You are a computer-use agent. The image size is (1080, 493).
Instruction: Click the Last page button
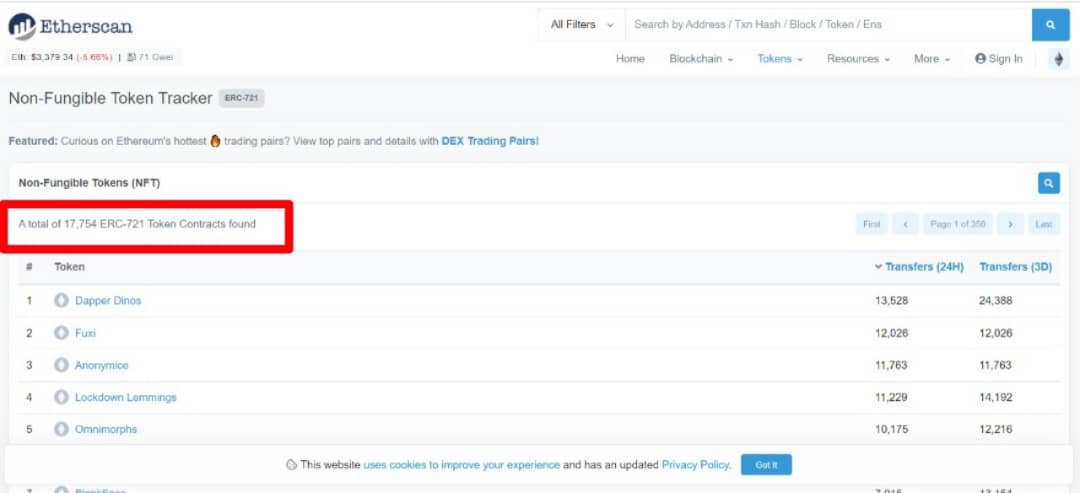(1043, 224)
